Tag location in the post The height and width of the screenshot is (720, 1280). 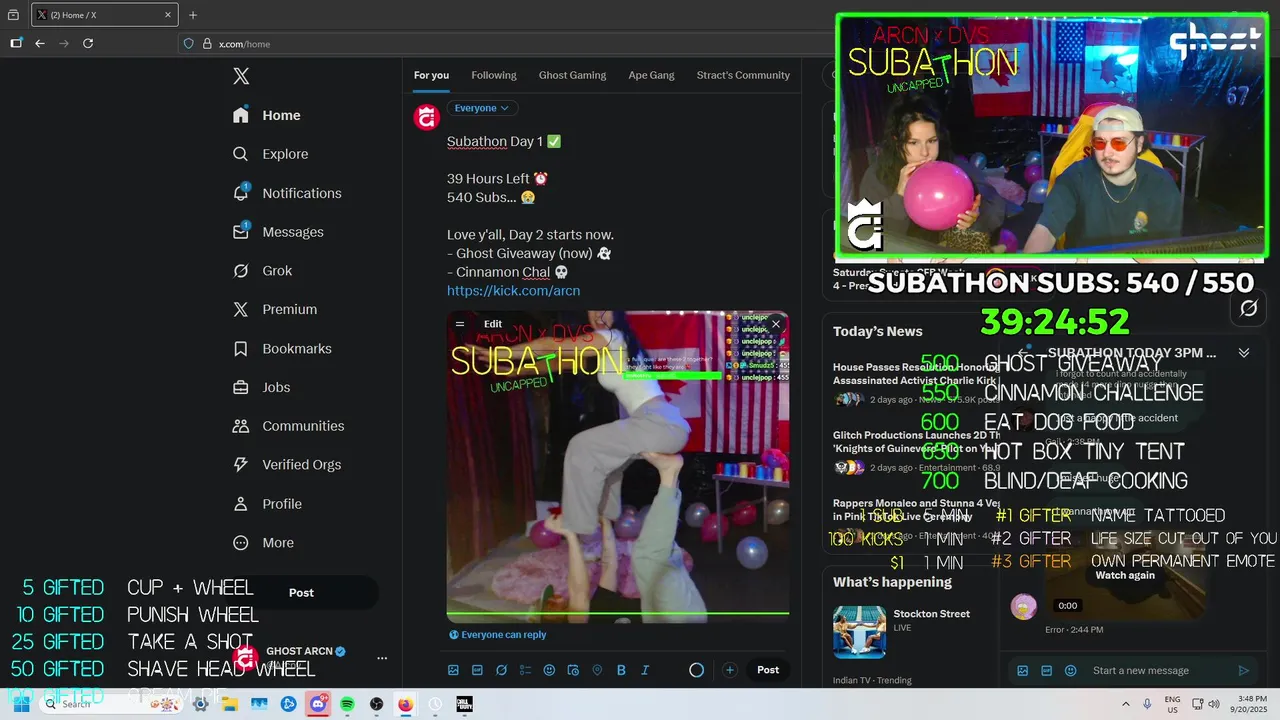(x=597, y=670)
